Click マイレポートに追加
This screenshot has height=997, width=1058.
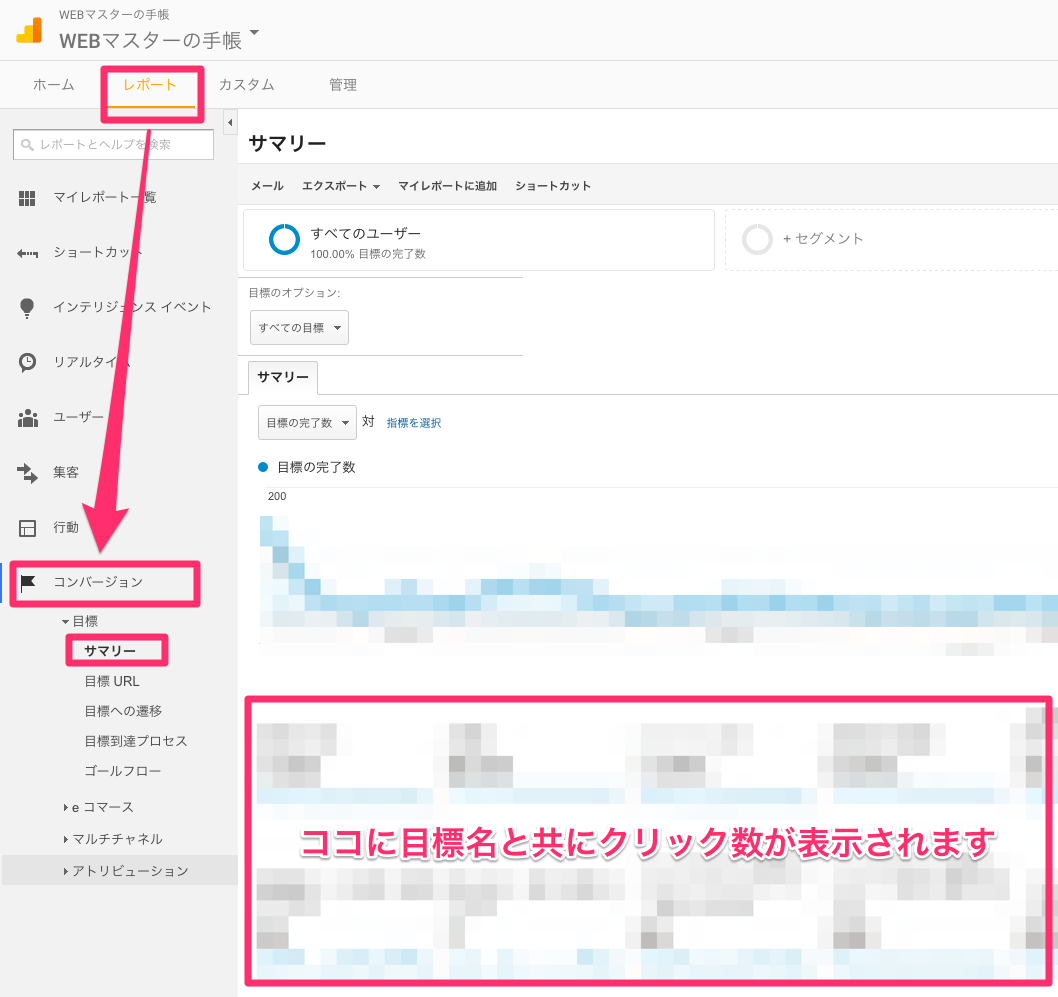tap(448, 185)
